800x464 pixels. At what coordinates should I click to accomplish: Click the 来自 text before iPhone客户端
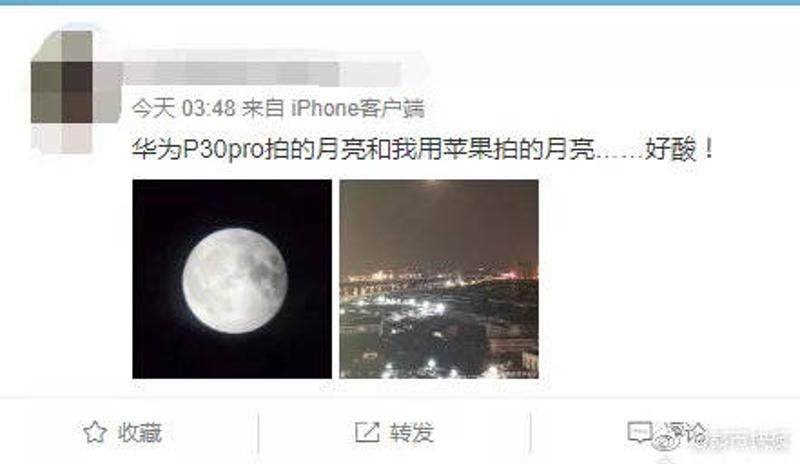click(263, 108)
